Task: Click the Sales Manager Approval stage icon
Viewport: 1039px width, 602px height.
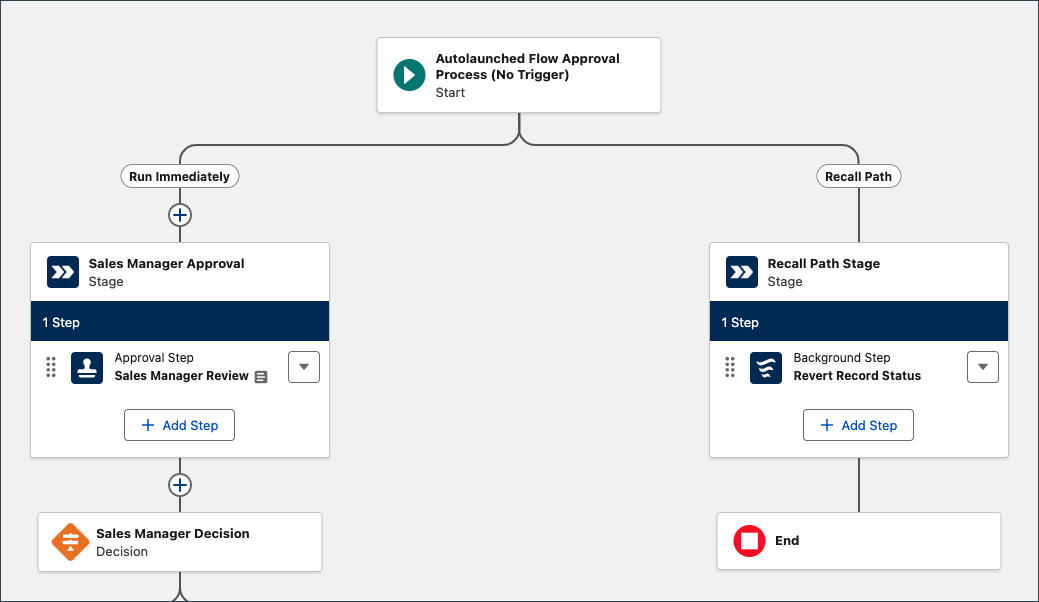Action: 63,272
